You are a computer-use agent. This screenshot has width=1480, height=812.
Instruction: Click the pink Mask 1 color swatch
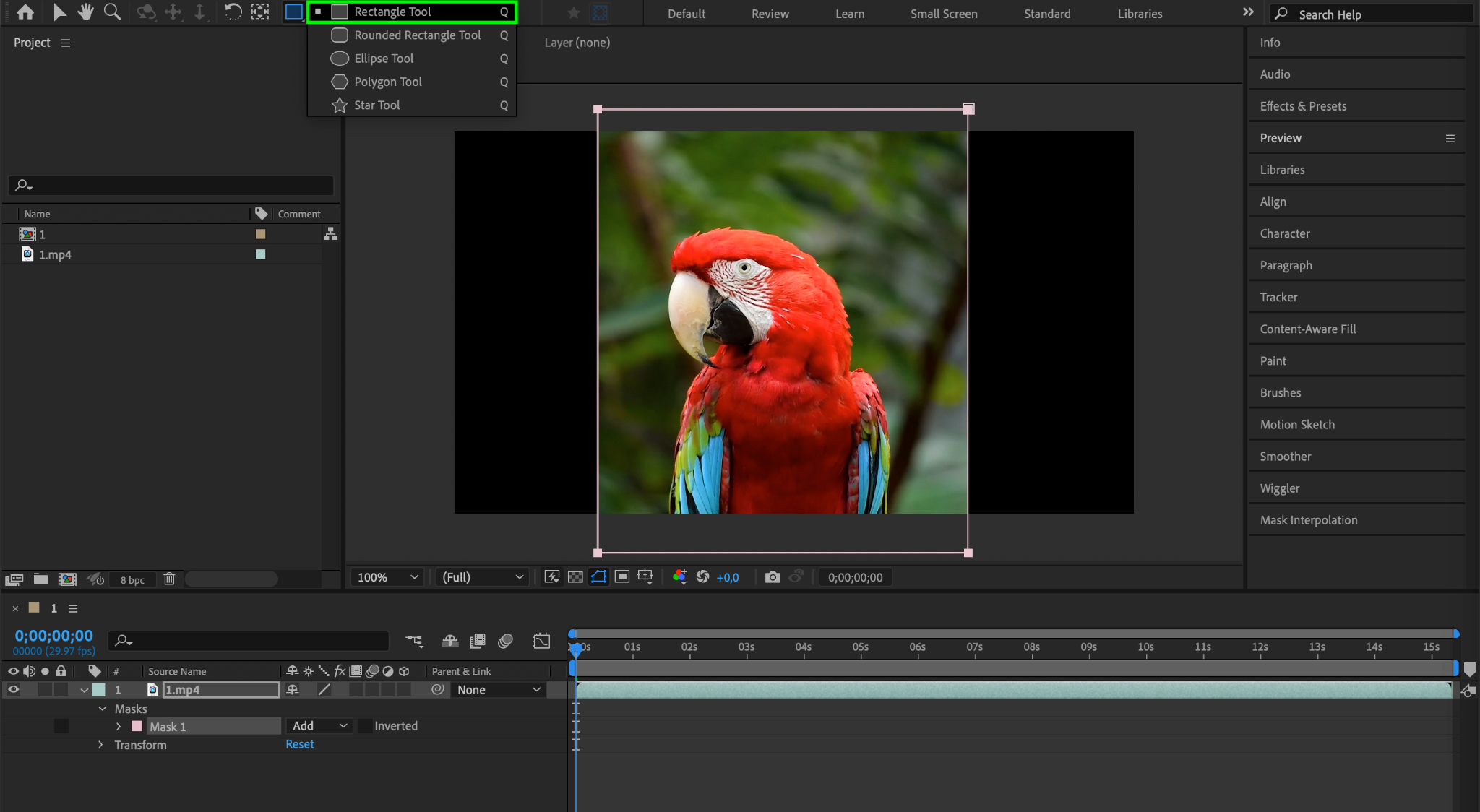click(x=137, y=726)
